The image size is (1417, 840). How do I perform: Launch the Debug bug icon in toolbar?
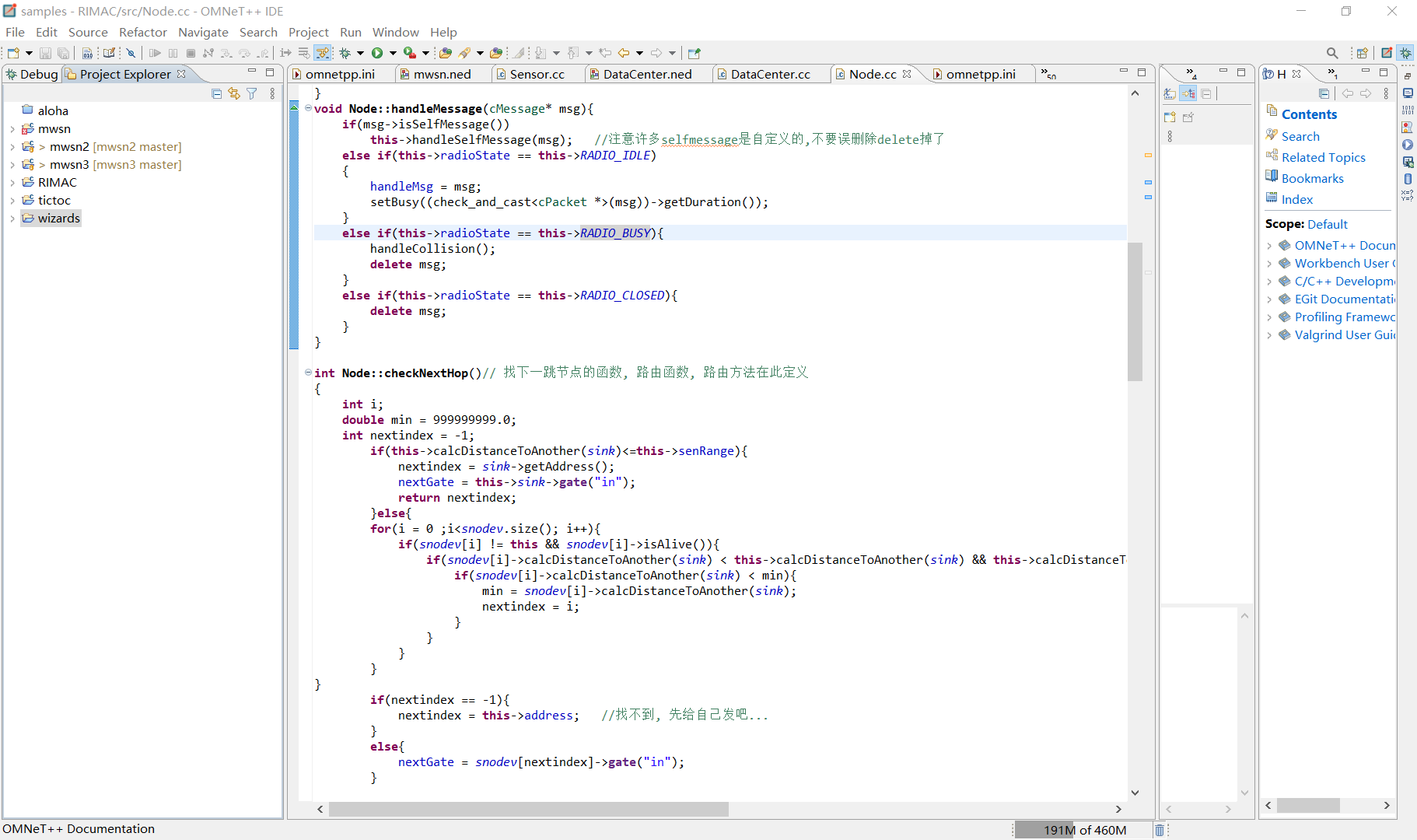[x=345, y=53]
